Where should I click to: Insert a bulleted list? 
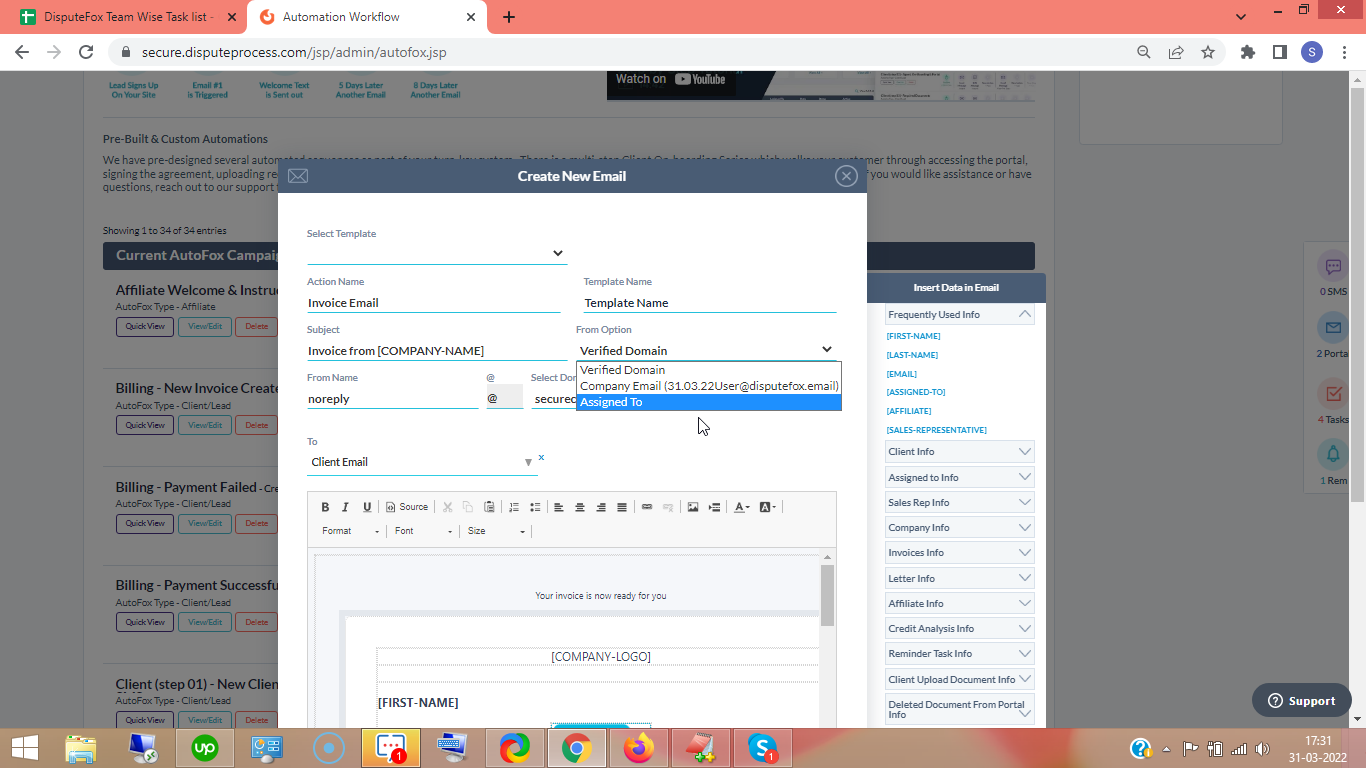click(537, 506)
